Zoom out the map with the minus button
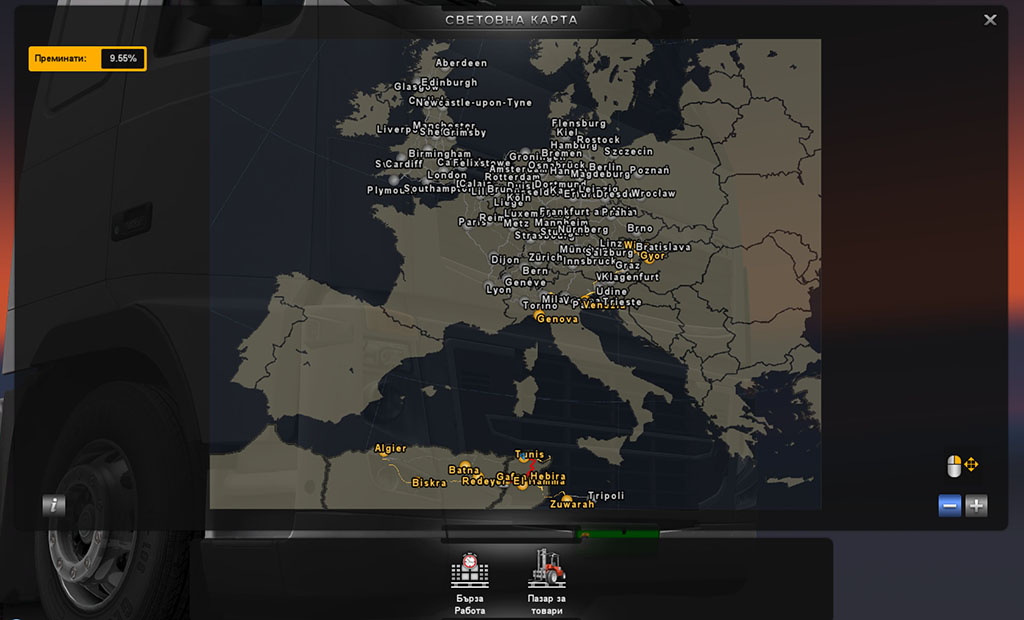The image size is (1024, 620). [x=950, y=506]
